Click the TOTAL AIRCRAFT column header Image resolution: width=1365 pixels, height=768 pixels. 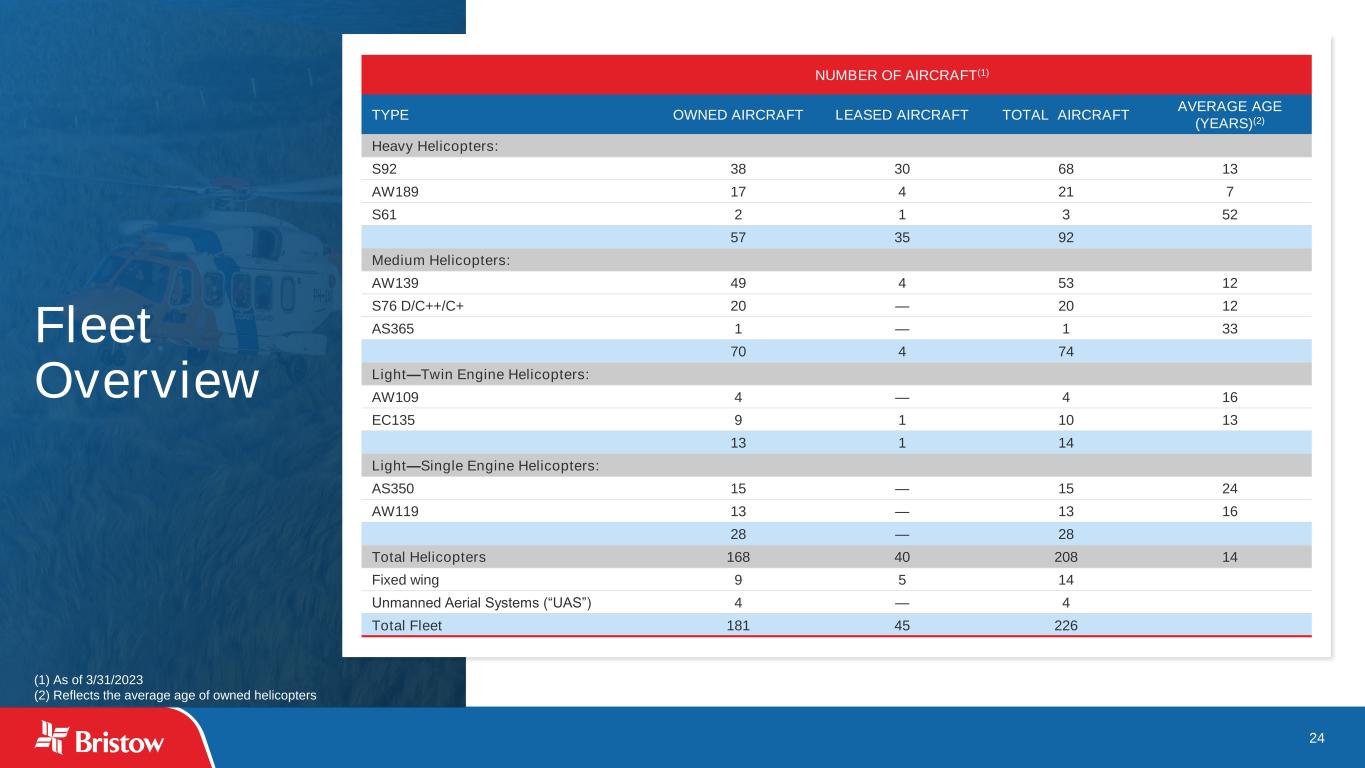pyautogui.click(x=1065, y=115)
